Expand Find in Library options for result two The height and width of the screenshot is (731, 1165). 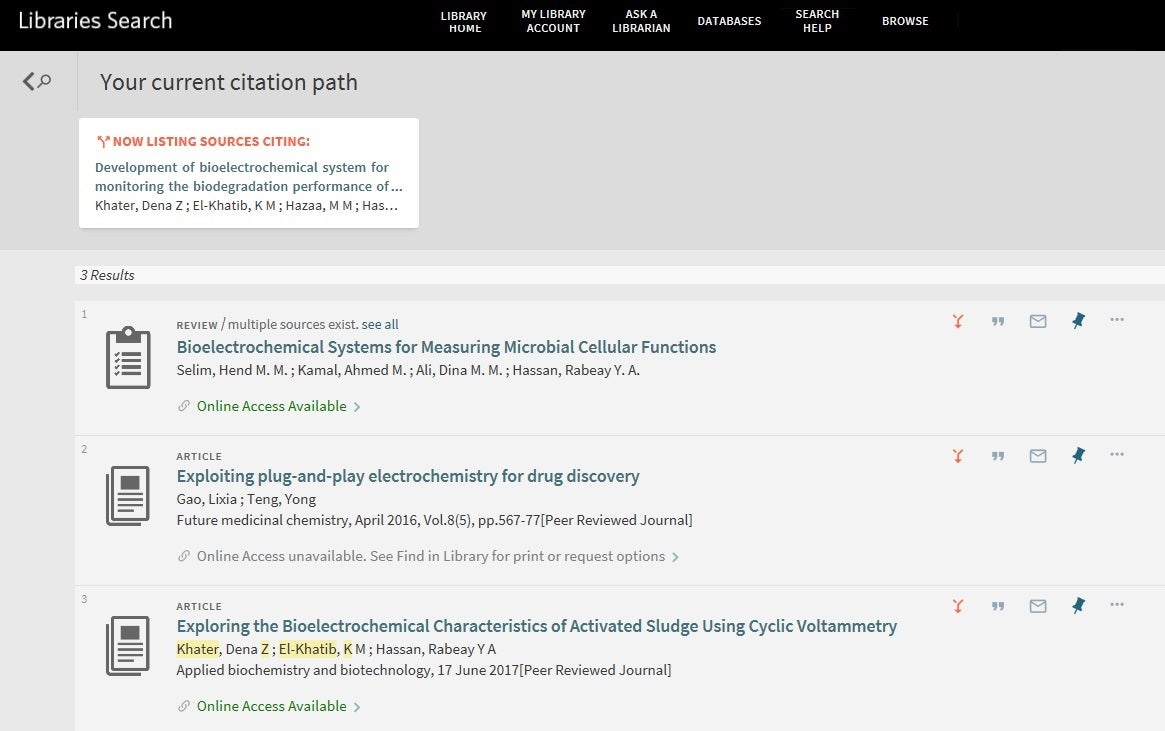[428, 555]
